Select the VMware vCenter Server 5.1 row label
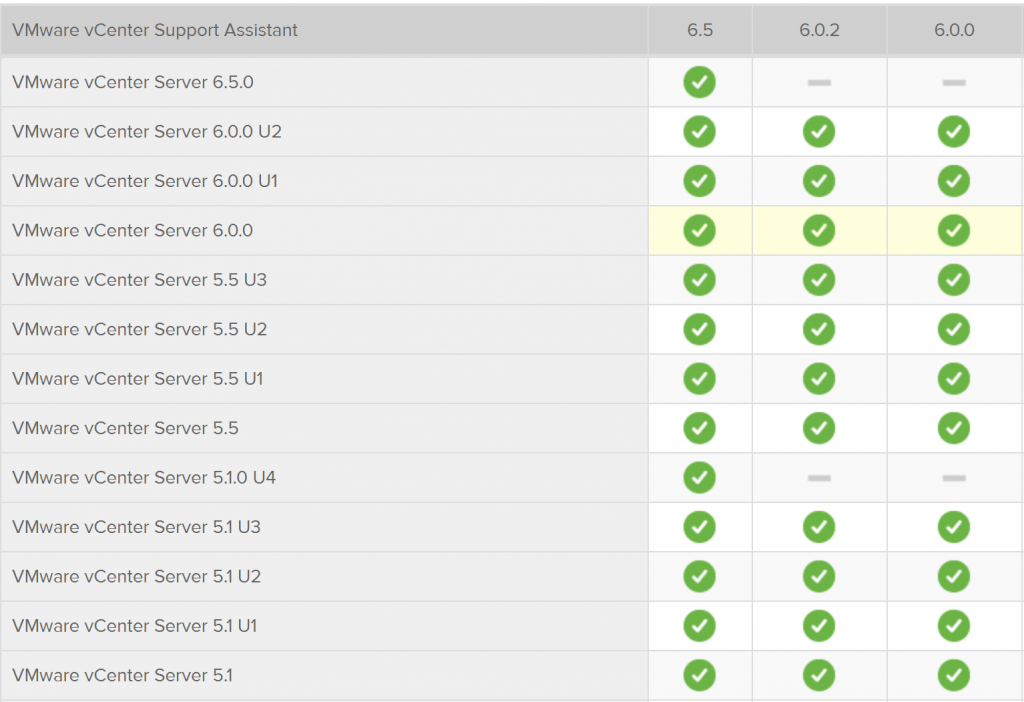Viewport: 1024px width, 702px height. coord(122,675)
